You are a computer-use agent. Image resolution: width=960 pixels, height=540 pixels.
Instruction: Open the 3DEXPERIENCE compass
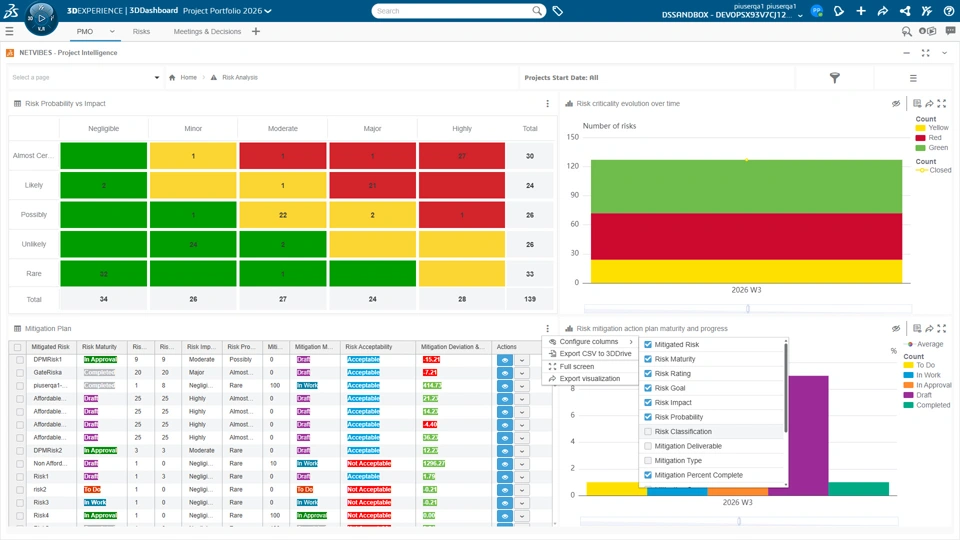41,18
